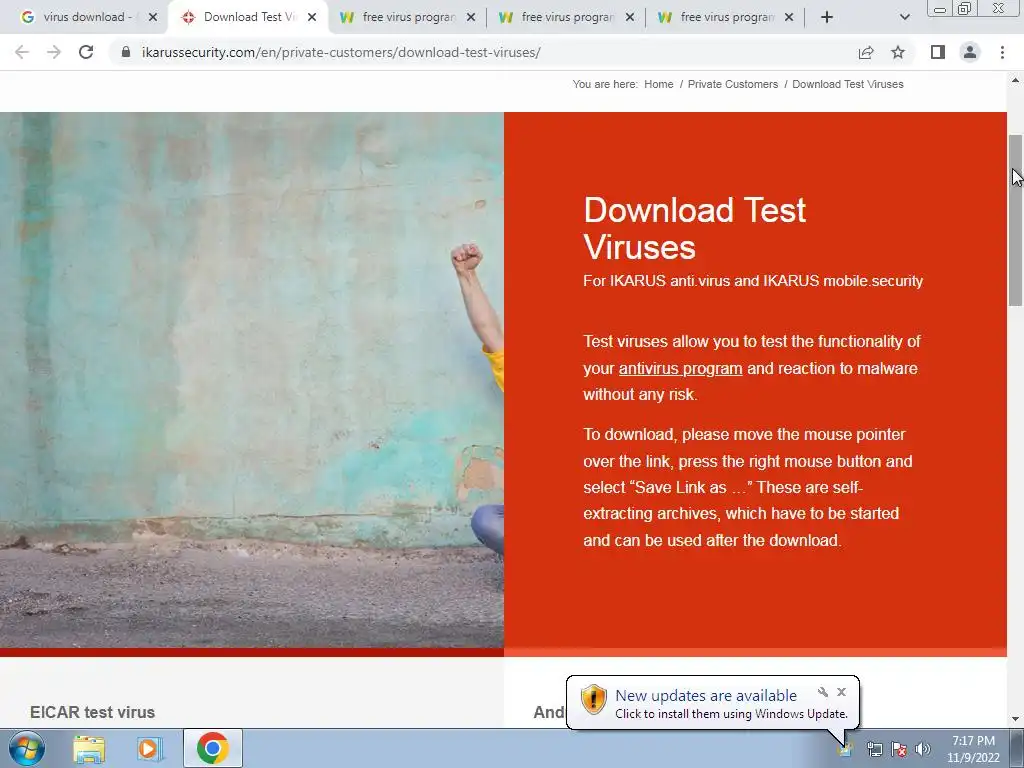Close the third 'free virus program' tab
This screenshot has width=1024, height=768.
pyautogui.click(x=789, y=17)
